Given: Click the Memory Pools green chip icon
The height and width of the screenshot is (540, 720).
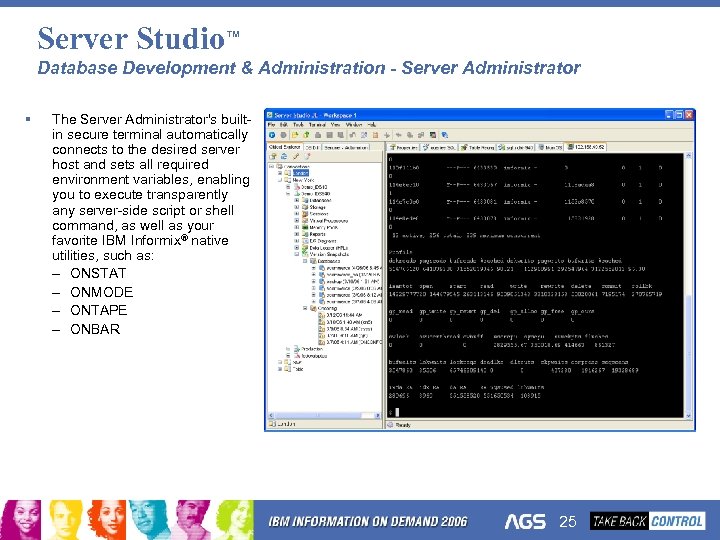Looking at the screenshot, I should pos(305,227).
